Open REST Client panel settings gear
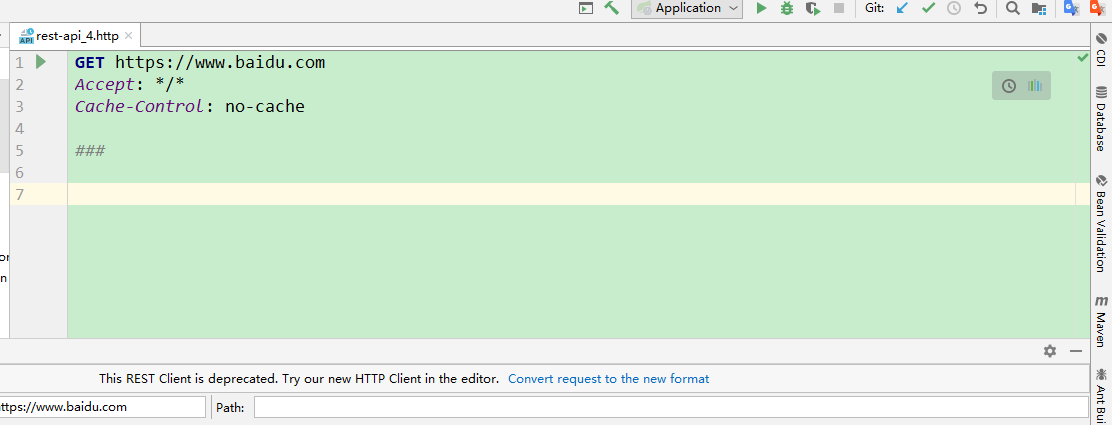This screenshot has height=425, width=1112. tap(1050, 351)
